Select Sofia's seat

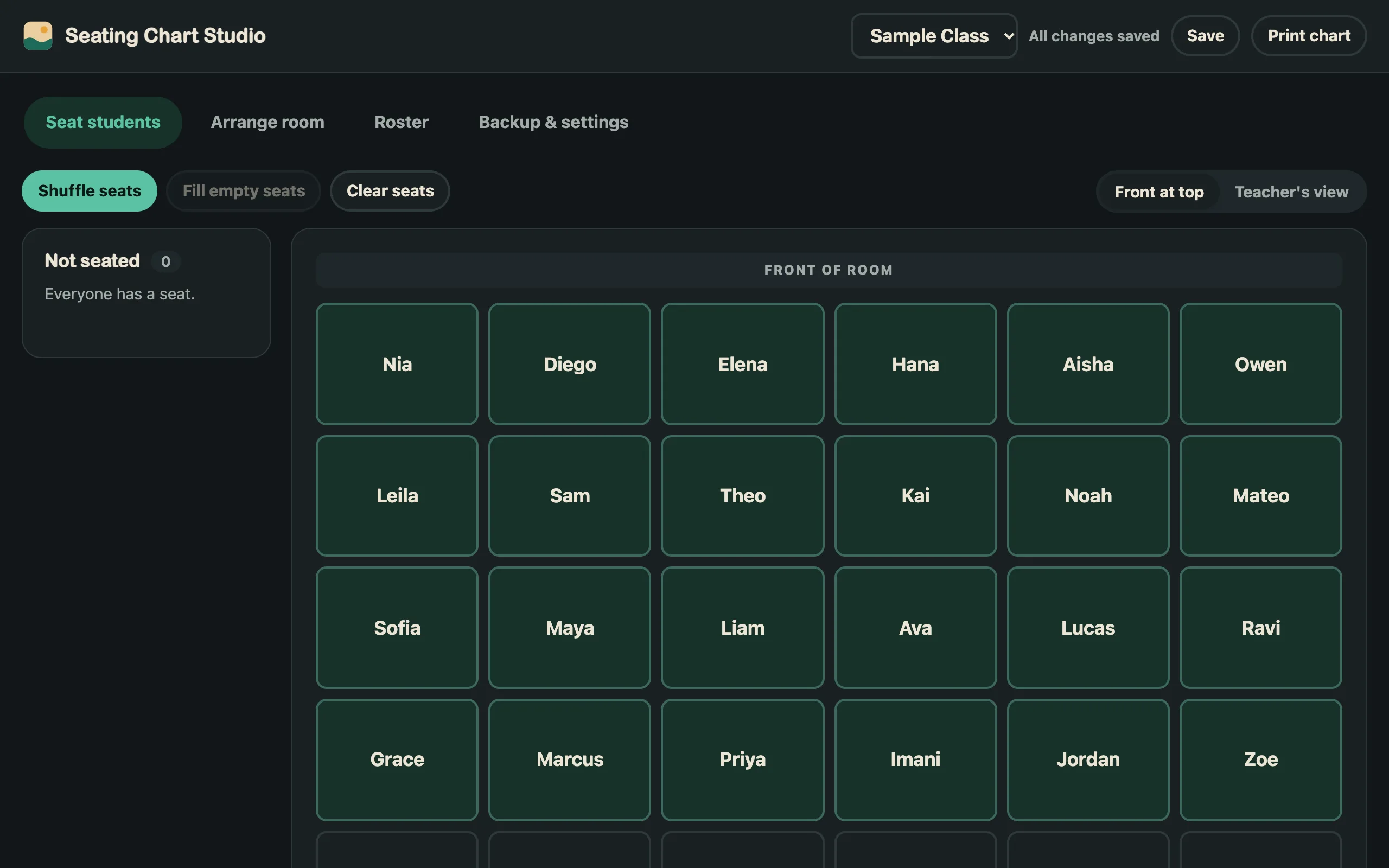pyautogui.click(x=397, y=628)
